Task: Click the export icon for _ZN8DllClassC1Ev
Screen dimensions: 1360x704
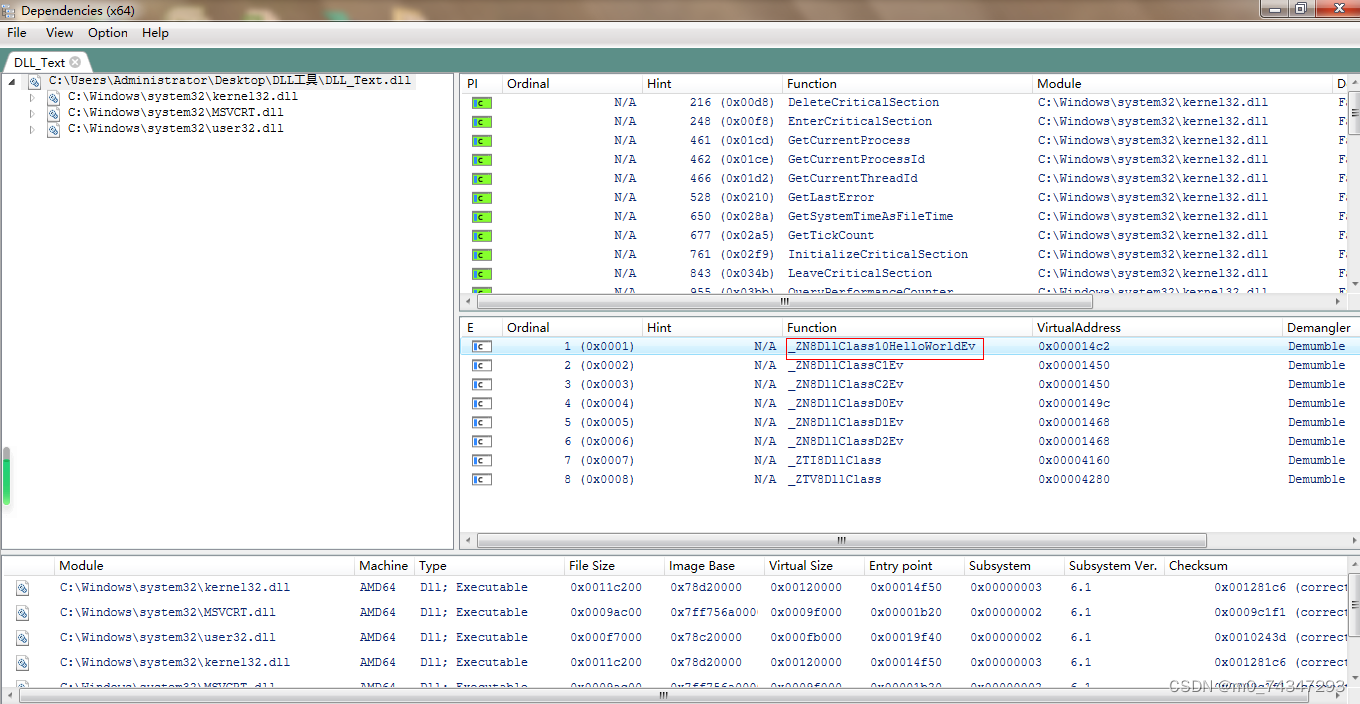Action: [x=482, y=366]
